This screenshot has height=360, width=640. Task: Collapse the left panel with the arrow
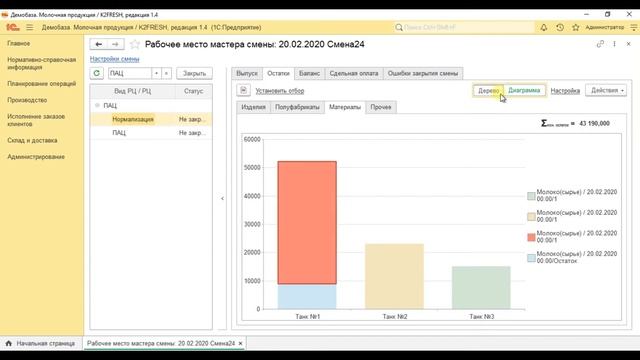(222, 198)
